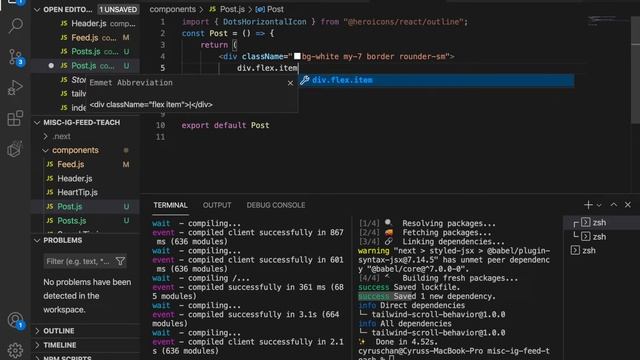Image resolution: width=640 pixels, height=360 pixels.
Task: Close the terminal panel
Action: click(x=628, y=205)
